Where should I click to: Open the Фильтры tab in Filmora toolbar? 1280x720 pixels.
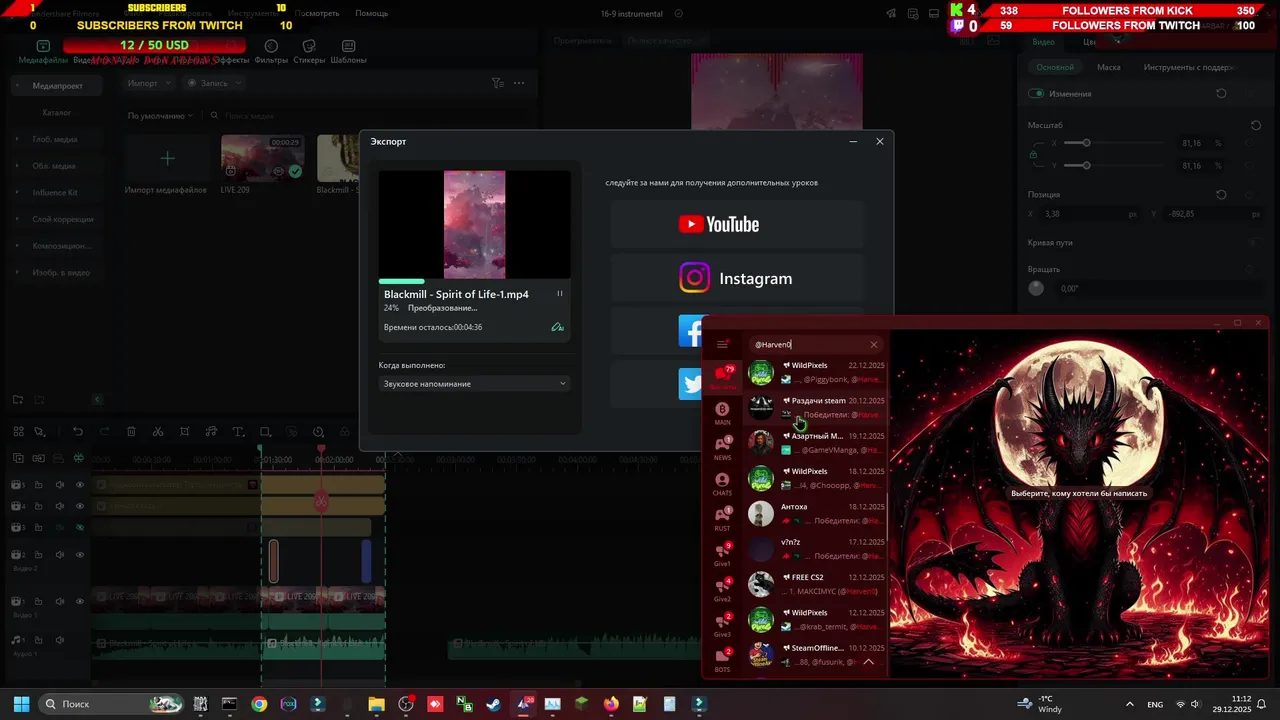click(271, 52)
